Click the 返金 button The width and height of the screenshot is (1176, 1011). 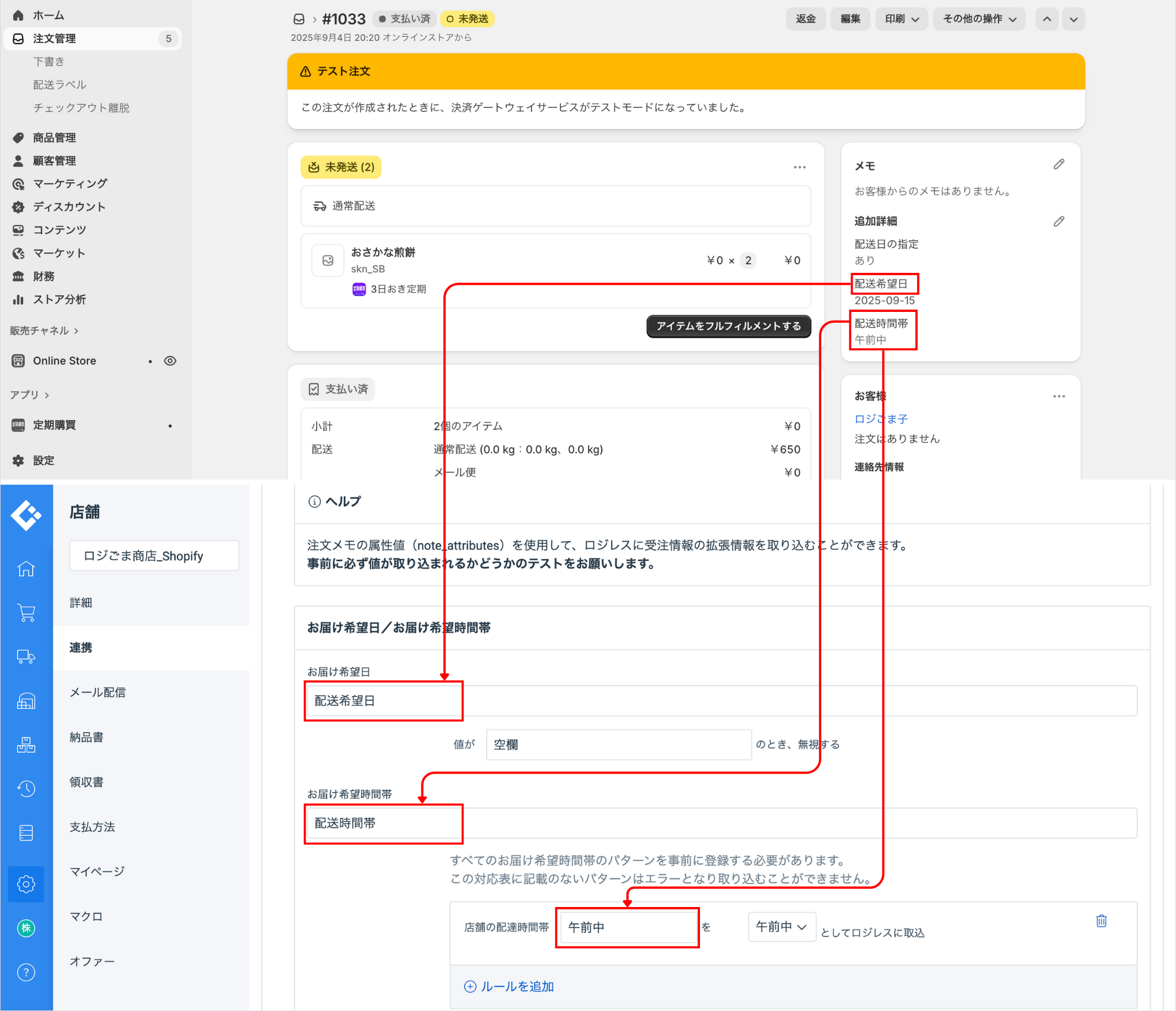pyautogui.click(x=805, y=19)
